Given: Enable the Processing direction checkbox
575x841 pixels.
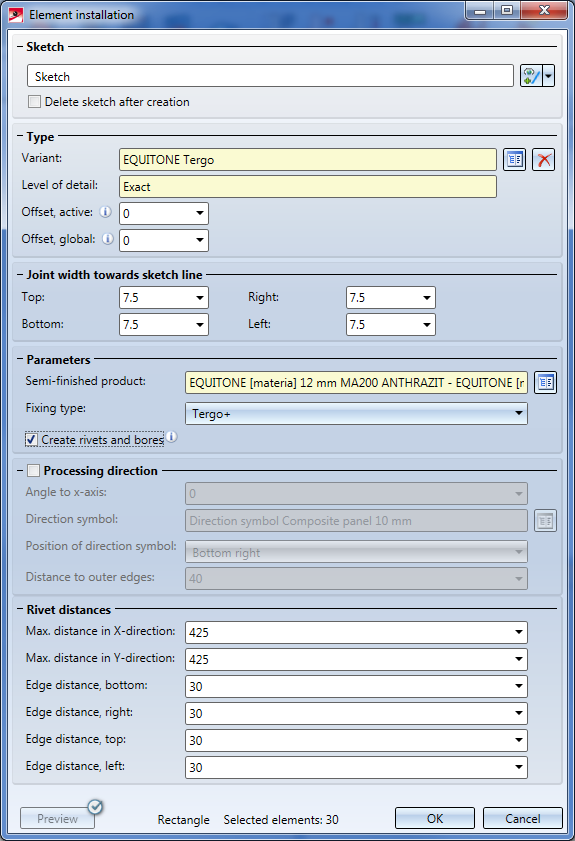Looking at the screenshot, I should [x=33, y=470].
